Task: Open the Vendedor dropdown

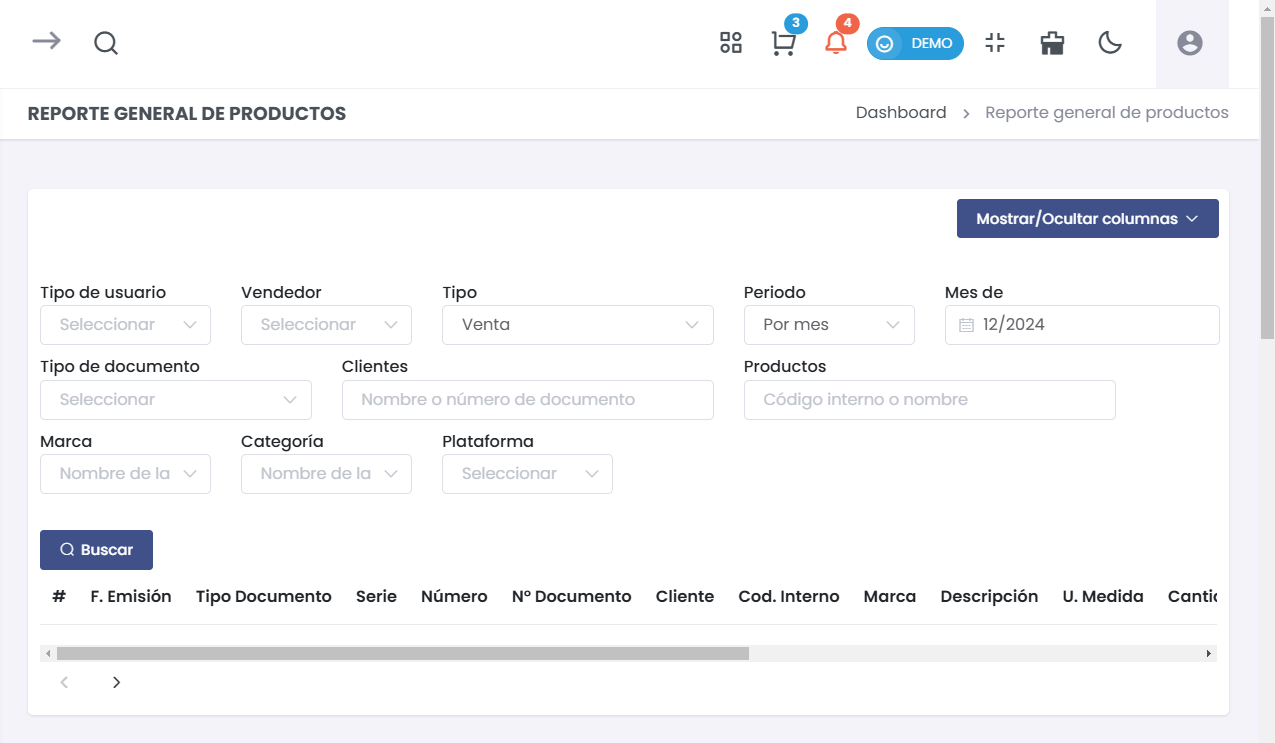Action: point(326,325)
